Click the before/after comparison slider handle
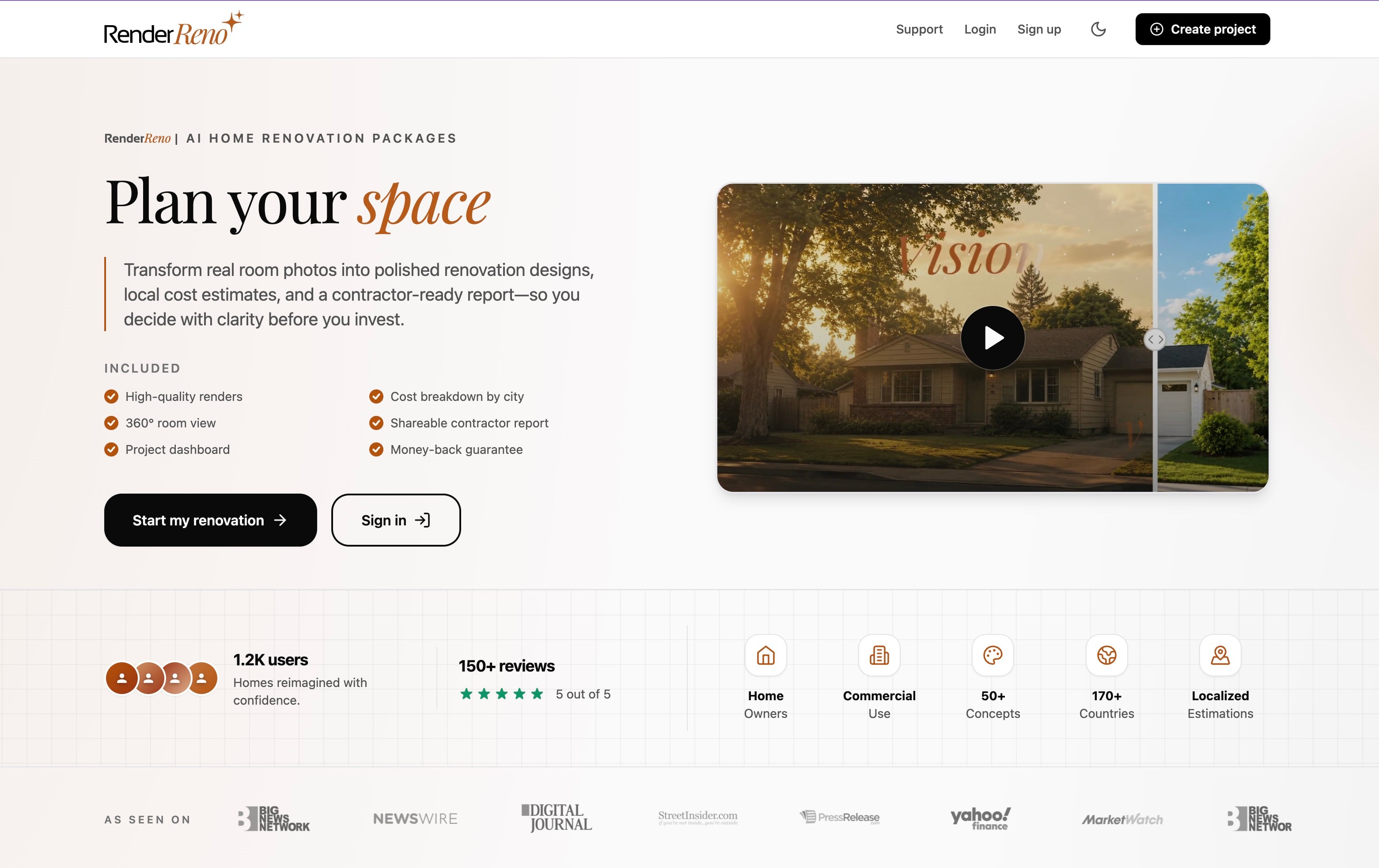1379x868 pixels. [x=1155, y=340]
